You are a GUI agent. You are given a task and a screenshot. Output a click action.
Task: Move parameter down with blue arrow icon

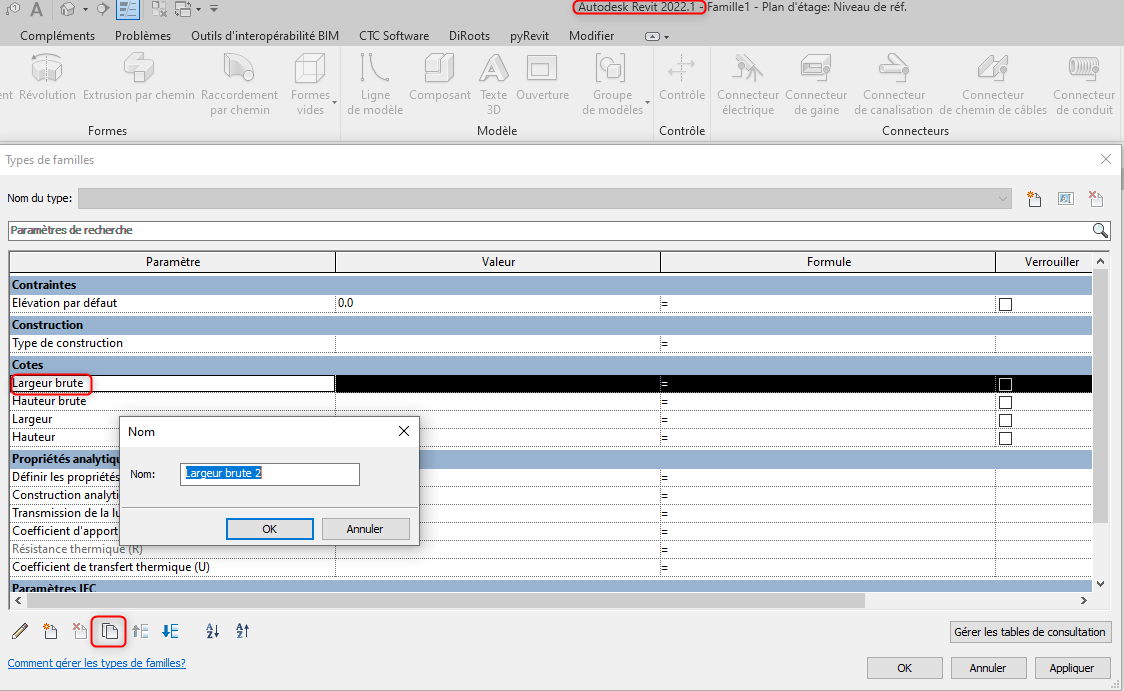click(x=170, y=631)
